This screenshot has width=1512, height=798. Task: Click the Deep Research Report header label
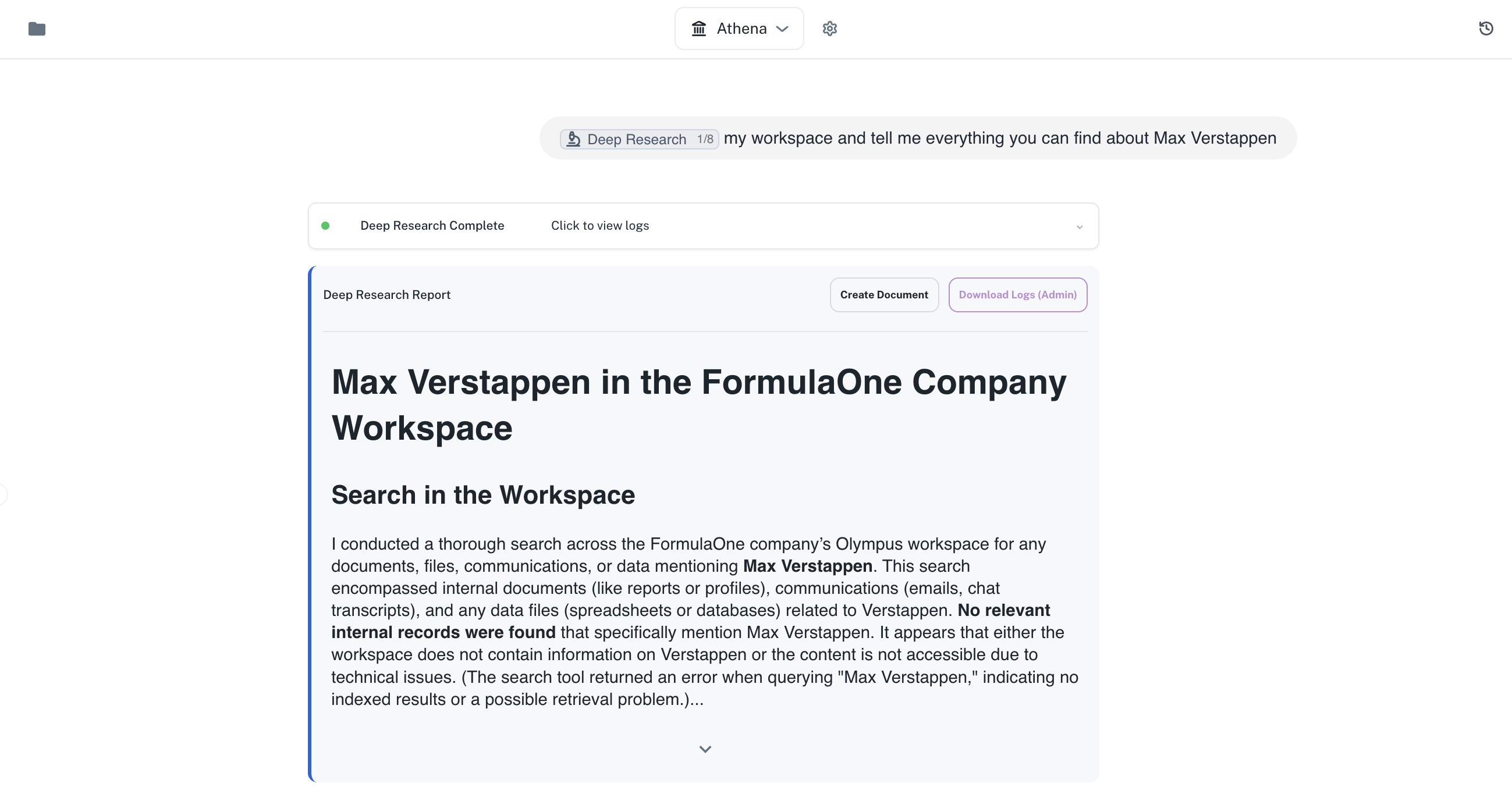click(386, 294)
